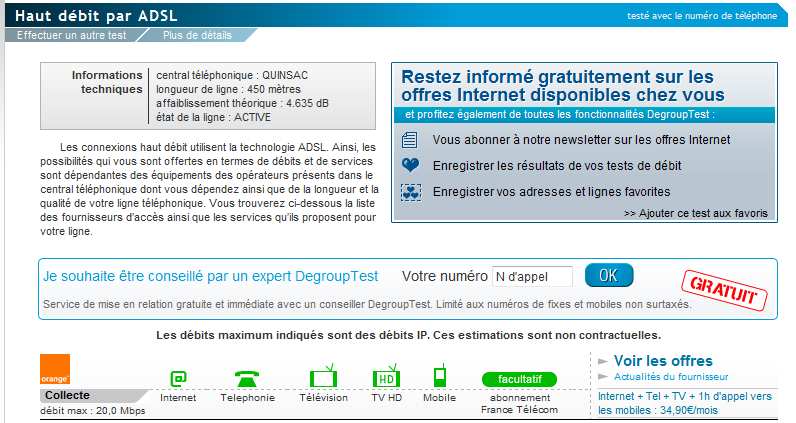Screen dimensions: 796x423
Task: Click abonnement France Télécom label
Action: click(x=519, y=404)
